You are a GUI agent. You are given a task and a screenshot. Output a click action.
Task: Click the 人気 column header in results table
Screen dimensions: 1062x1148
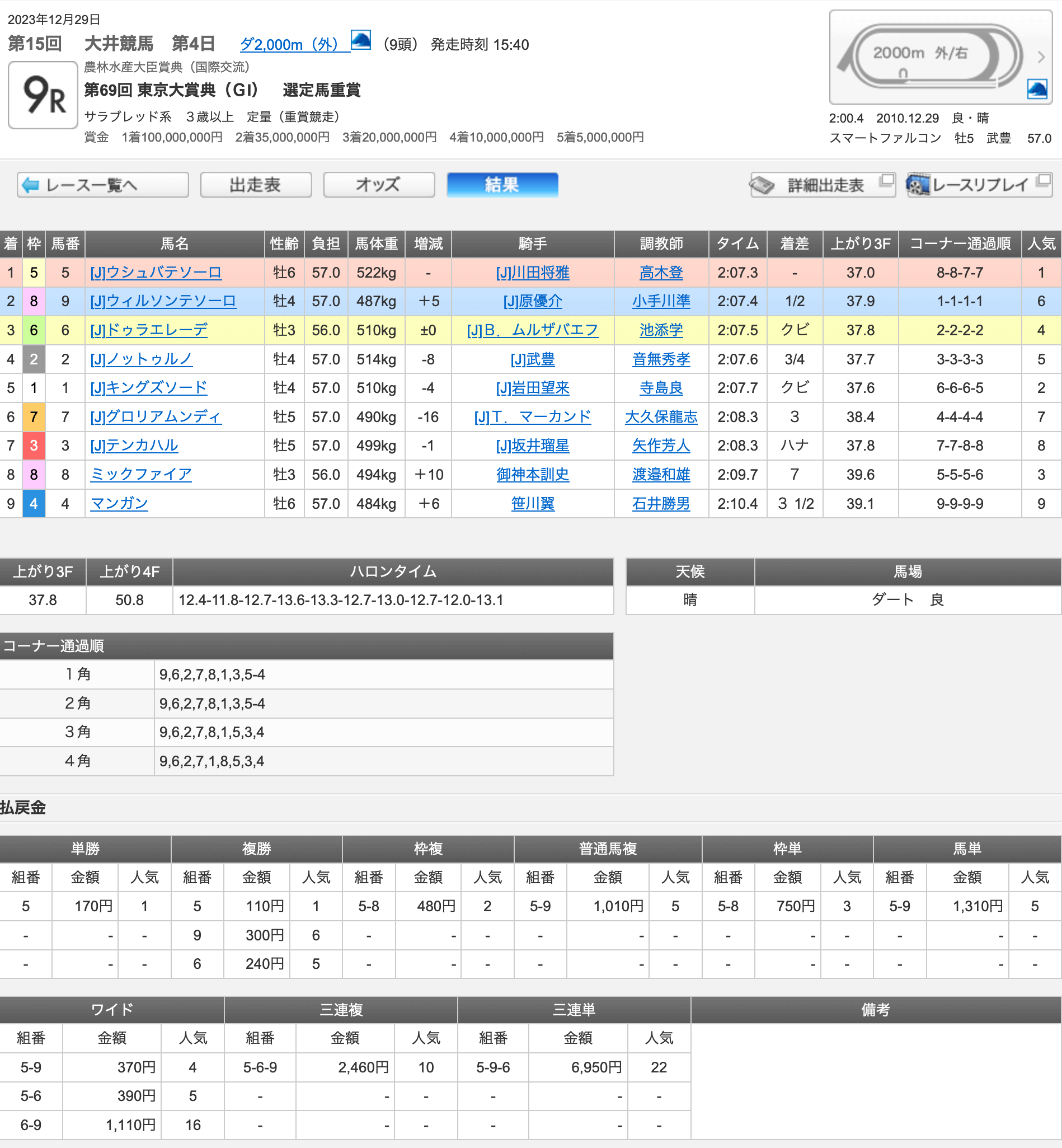click(x=1041, y=243)
